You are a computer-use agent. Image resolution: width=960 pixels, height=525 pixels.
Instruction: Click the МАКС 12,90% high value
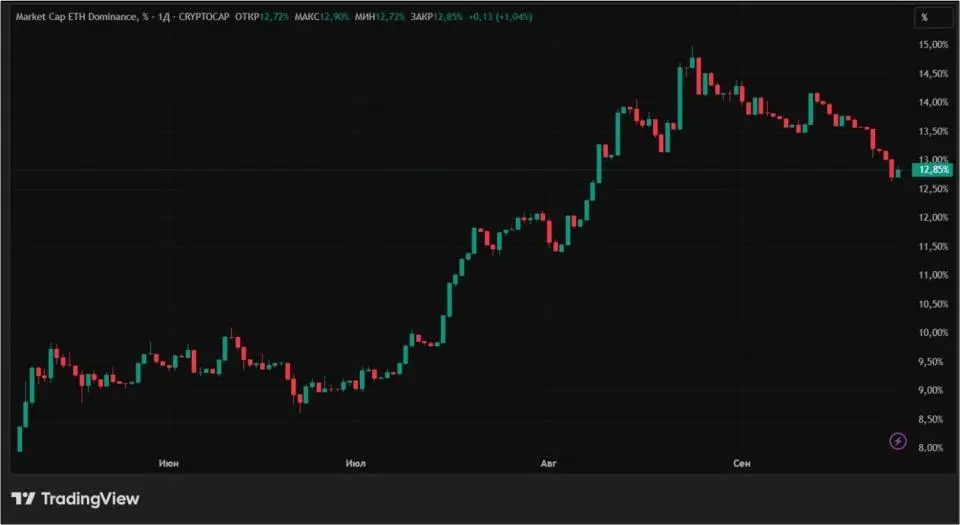(322, 17)
